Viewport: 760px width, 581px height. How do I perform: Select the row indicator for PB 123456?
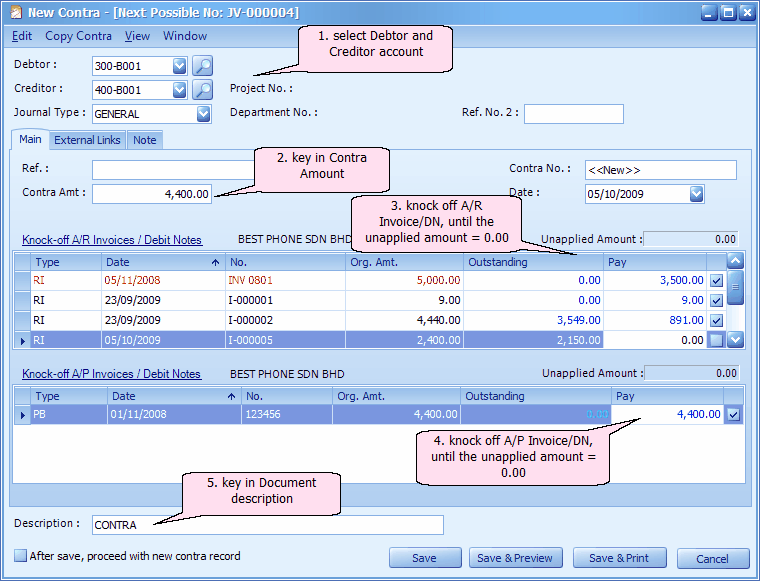pyautogui.click(x=23, y=414)
